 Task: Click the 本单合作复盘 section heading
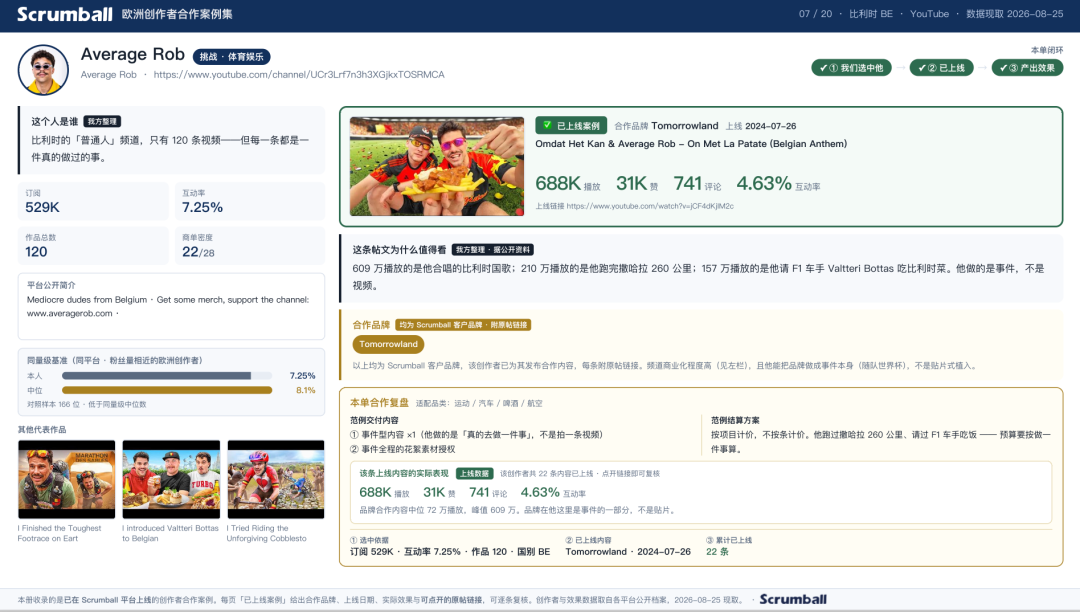coord(379,403)
